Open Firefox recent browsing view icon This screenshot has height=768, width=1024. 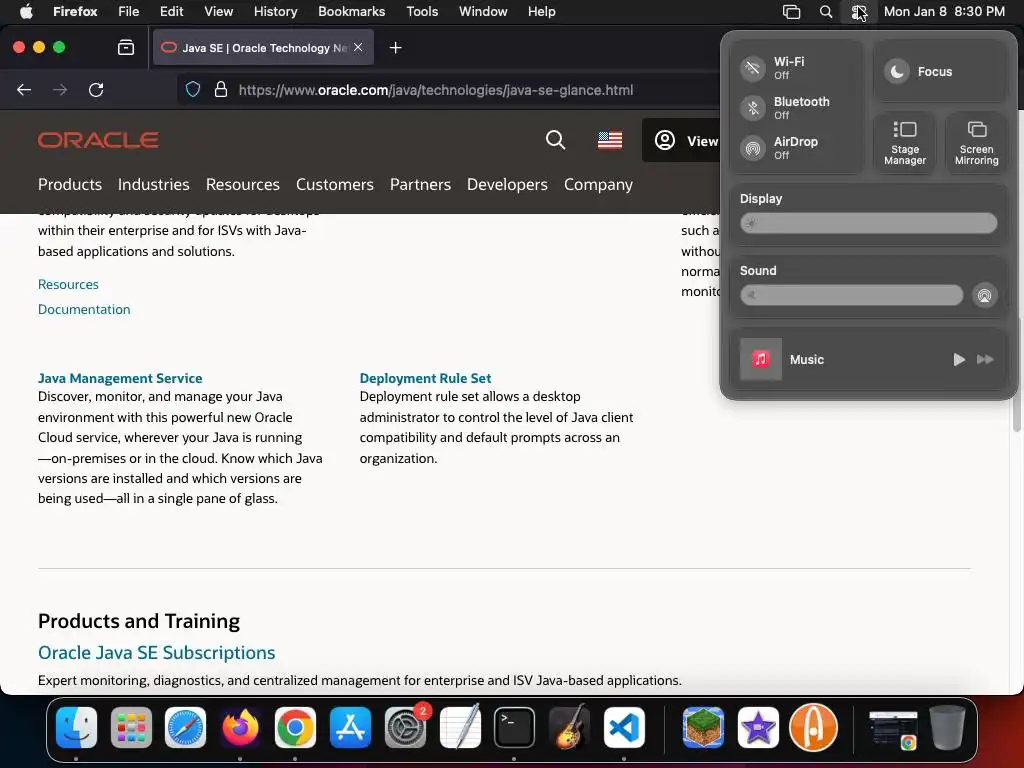(125, 47)
